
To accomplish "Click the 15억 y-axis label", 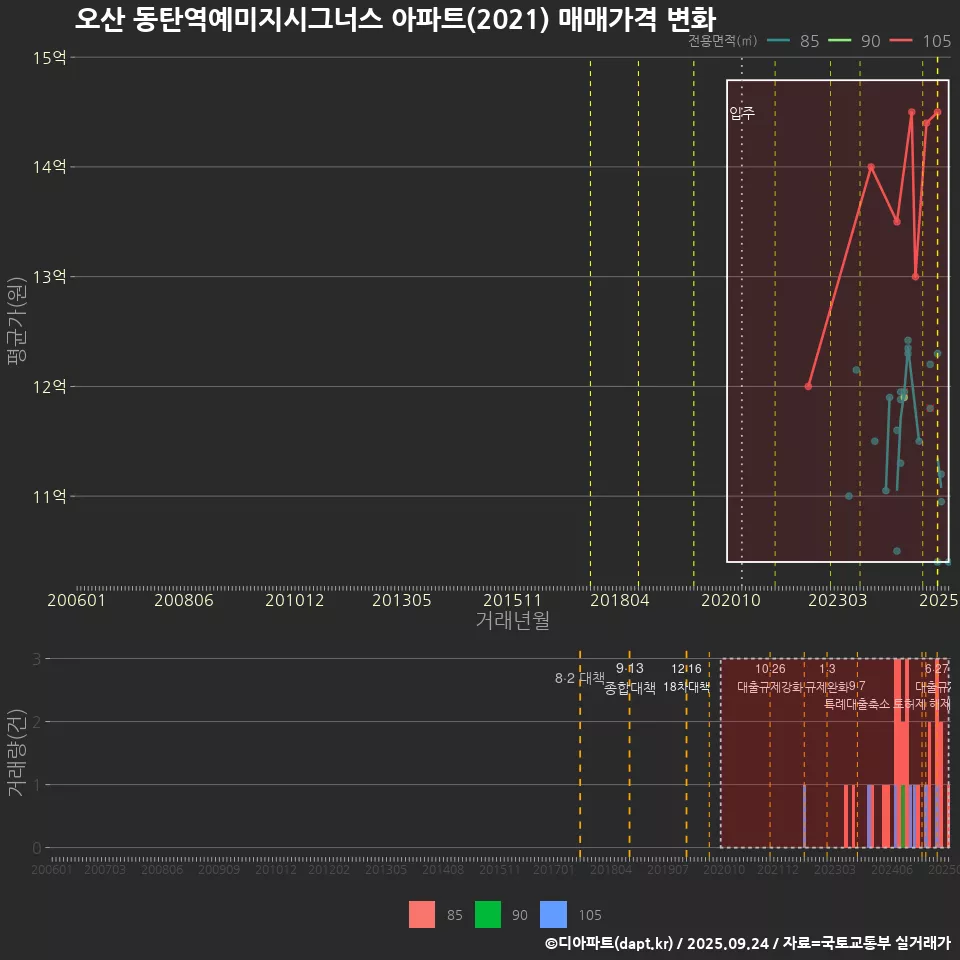I will (x=49, y=57).
